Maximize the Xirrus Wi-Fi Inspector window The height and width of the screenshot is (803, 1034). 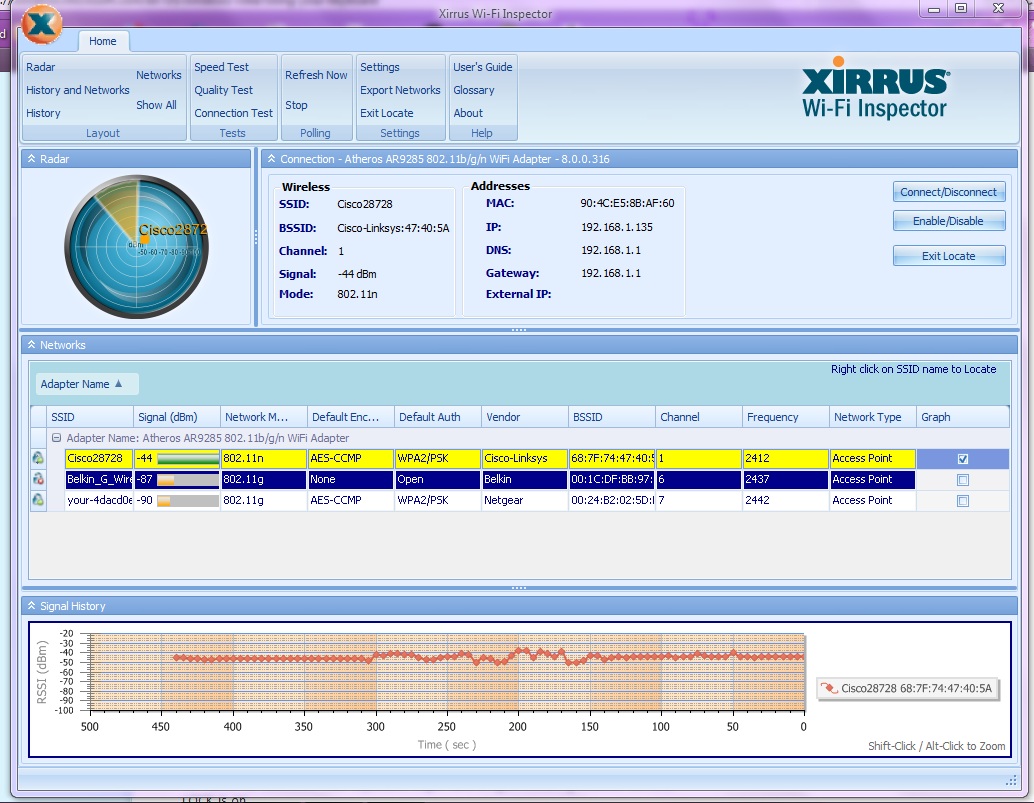[961, 9]
